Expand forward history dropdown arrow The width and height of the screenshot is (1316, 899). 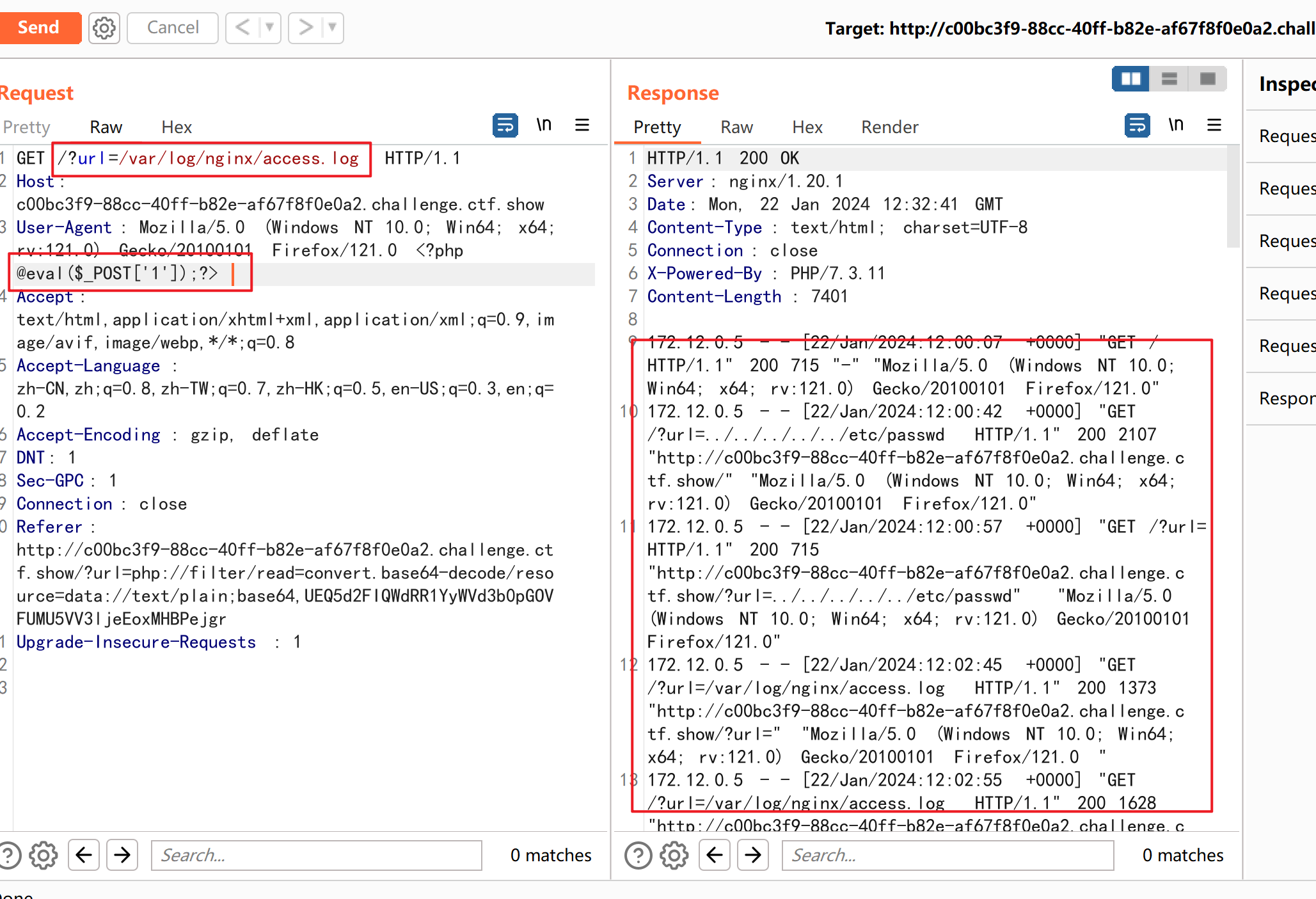pos(332,28)
